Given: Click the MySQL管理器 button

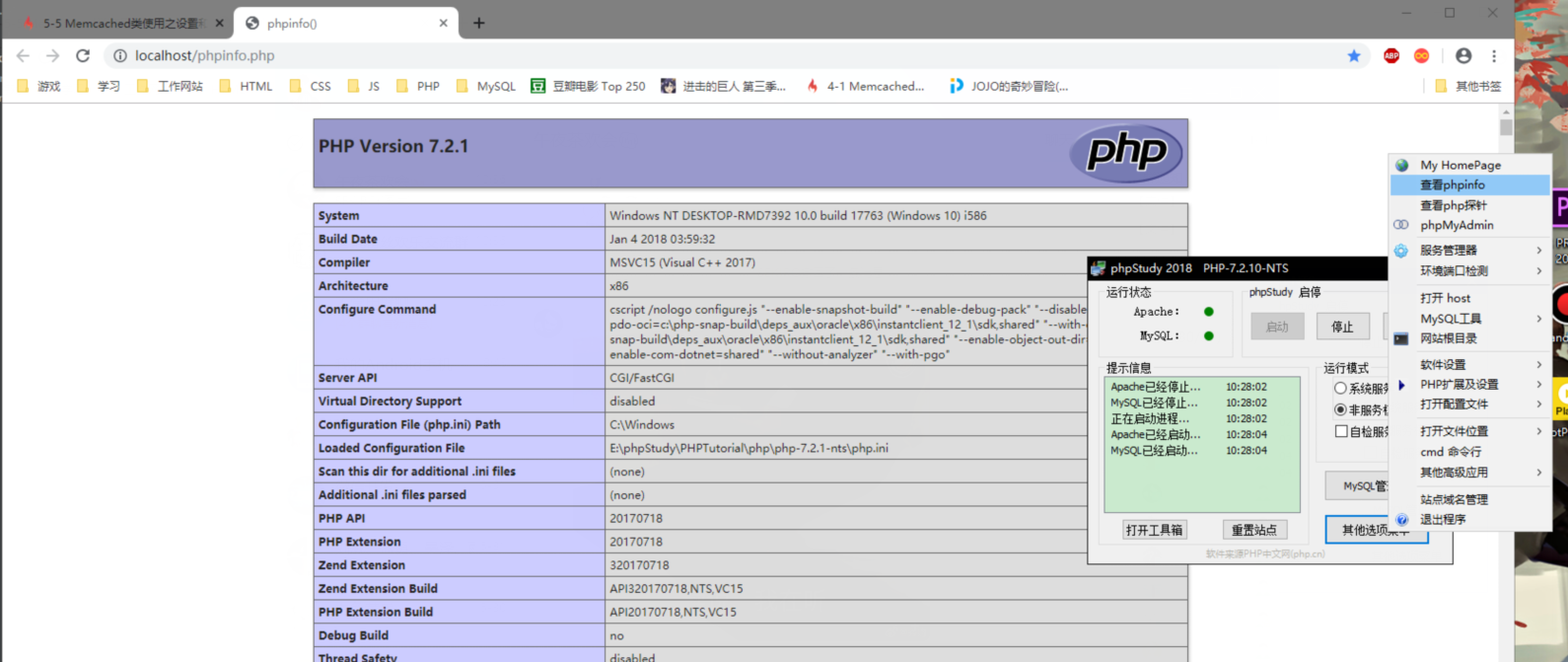Looking at the screenshot, I should point(1357,485).
